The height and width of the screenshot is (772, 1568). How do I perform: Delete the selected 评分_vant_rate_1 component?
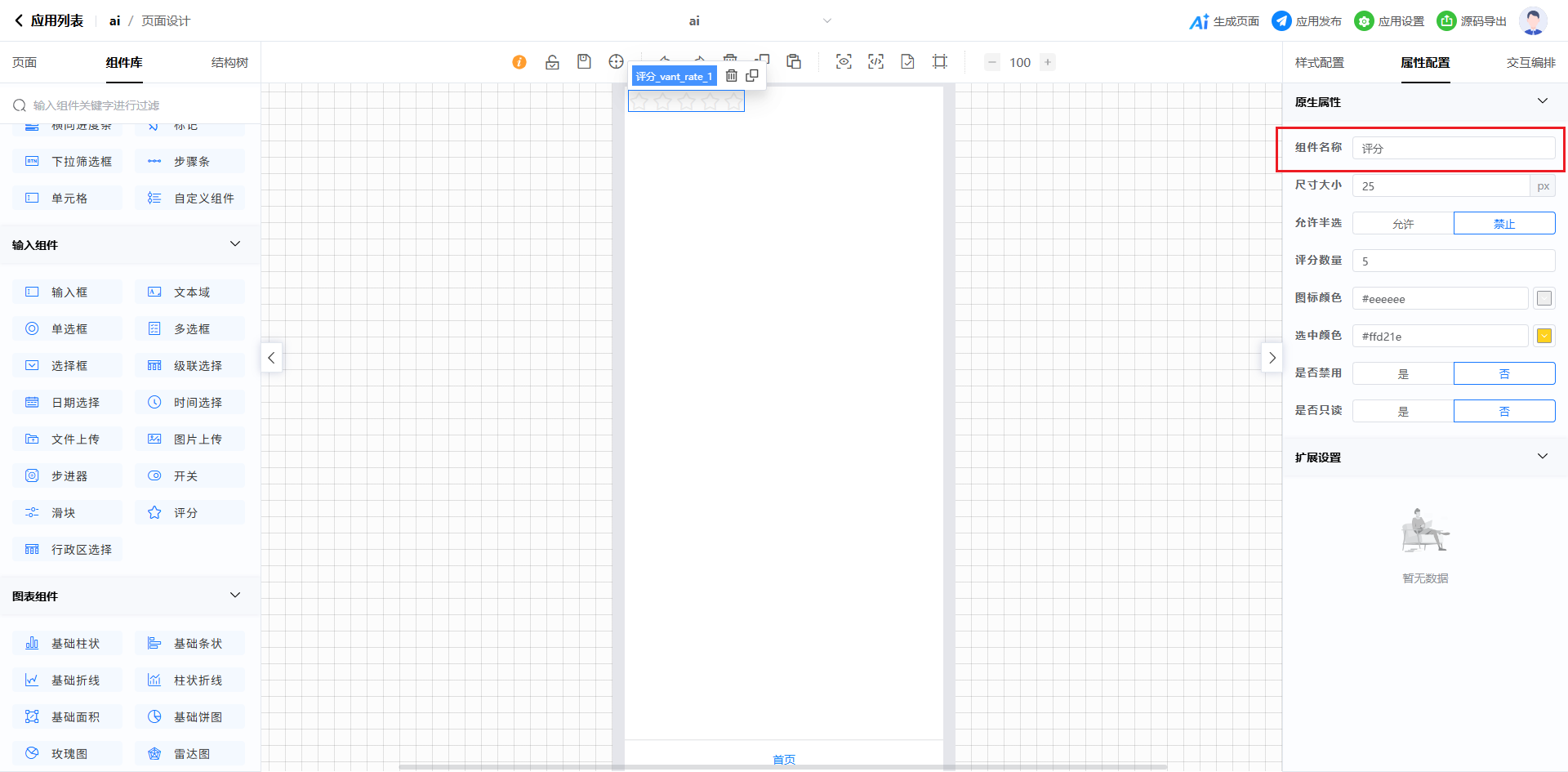click(732, 76)
